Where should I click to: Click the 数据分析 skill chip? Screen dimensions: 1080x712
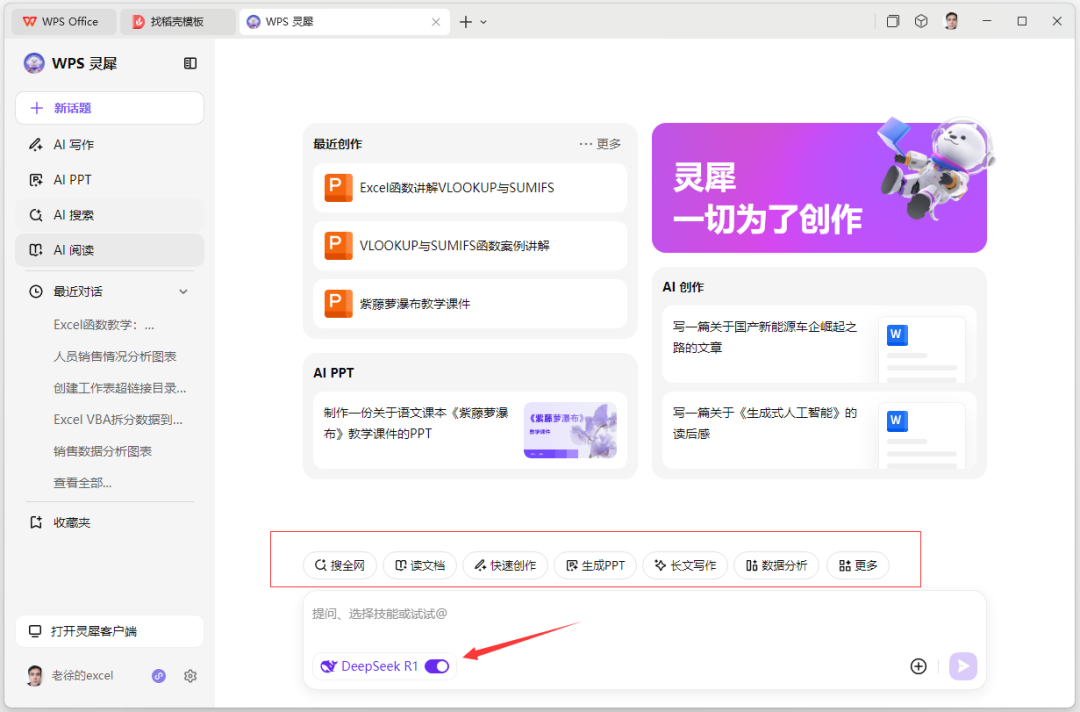point(776,565)
